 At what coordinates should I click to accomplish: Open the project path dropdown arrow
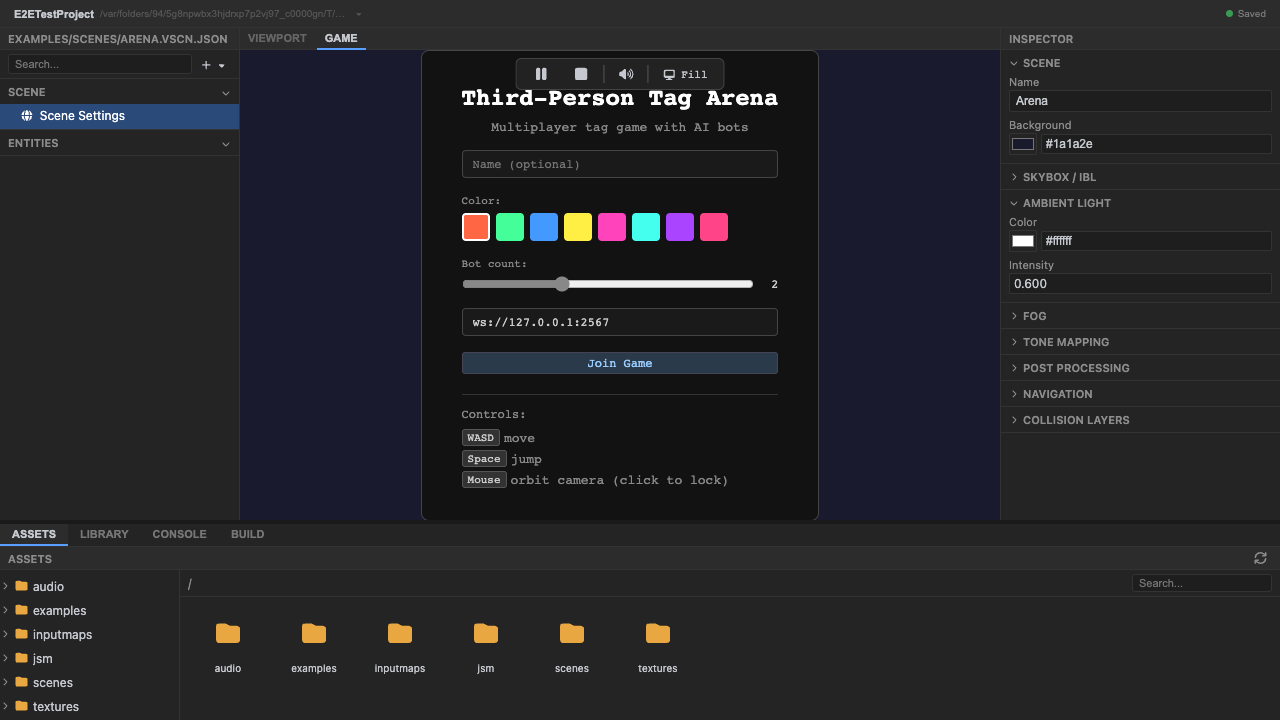click(x=359, y=14)
